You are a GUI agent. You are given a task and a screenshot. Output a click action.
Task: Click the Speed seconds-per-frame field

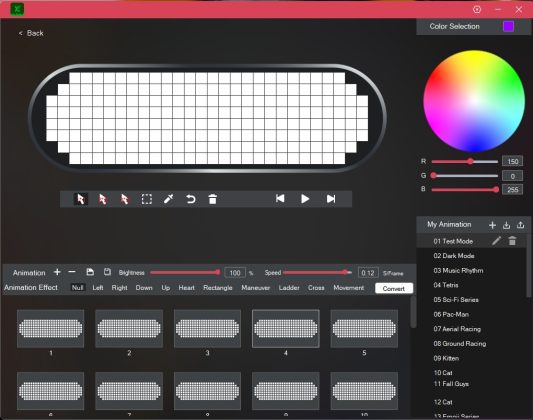pos(368,273)
